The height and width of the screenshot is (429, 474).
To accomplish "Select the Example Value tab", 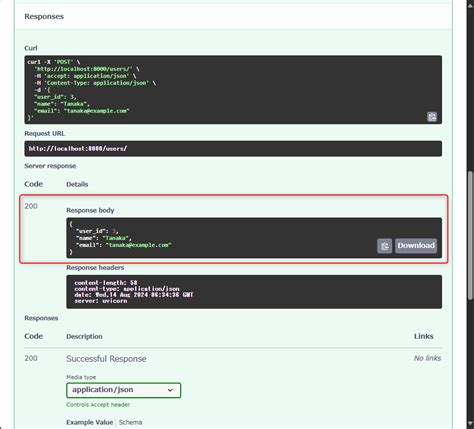I will pyautogui.click(x=89, y=422).
